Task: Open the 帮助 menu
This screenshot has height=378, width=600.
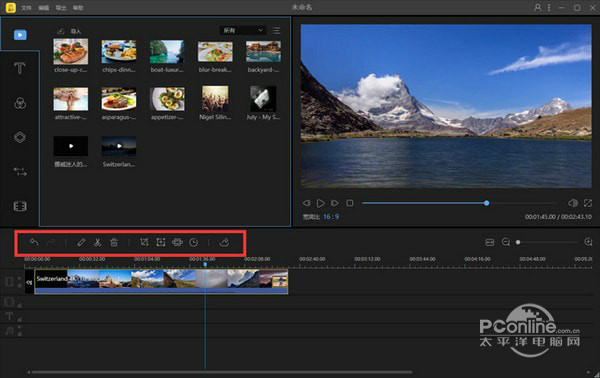Action: pos(78,8)
